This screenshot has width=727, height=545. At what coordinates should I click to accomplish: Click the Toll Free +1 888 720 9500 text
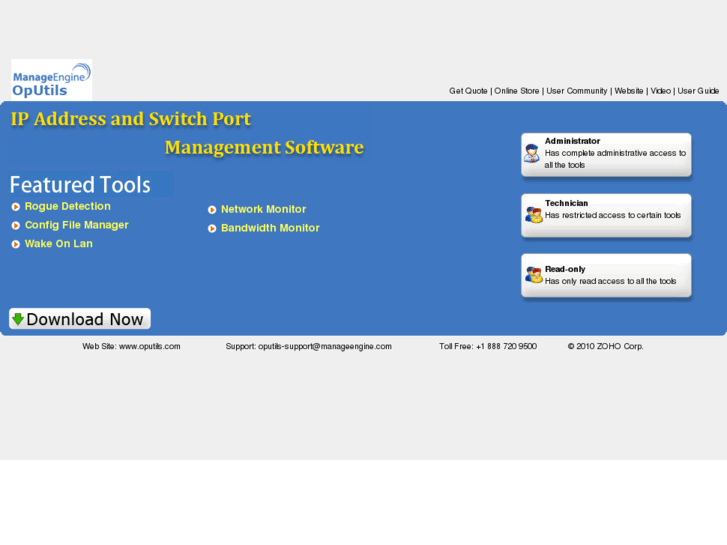point(488,346)
